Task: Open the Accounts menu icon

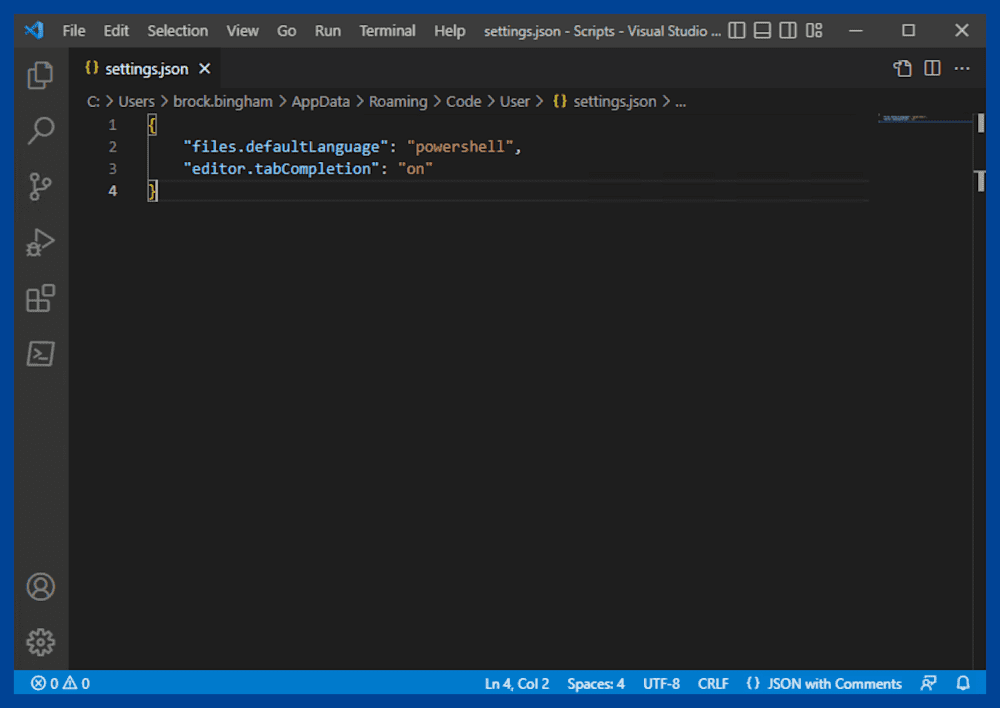Action: [x=40, y=587]
